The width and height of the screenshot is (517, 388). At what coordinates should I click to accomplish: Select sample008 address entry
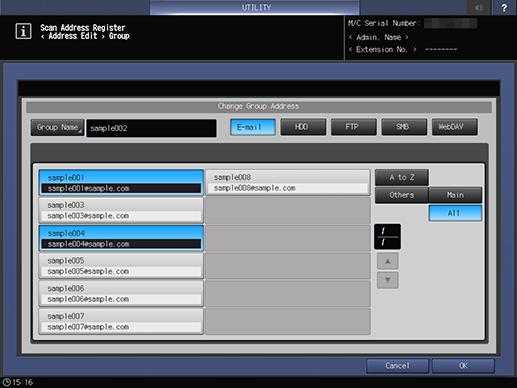tap(288, 182)
